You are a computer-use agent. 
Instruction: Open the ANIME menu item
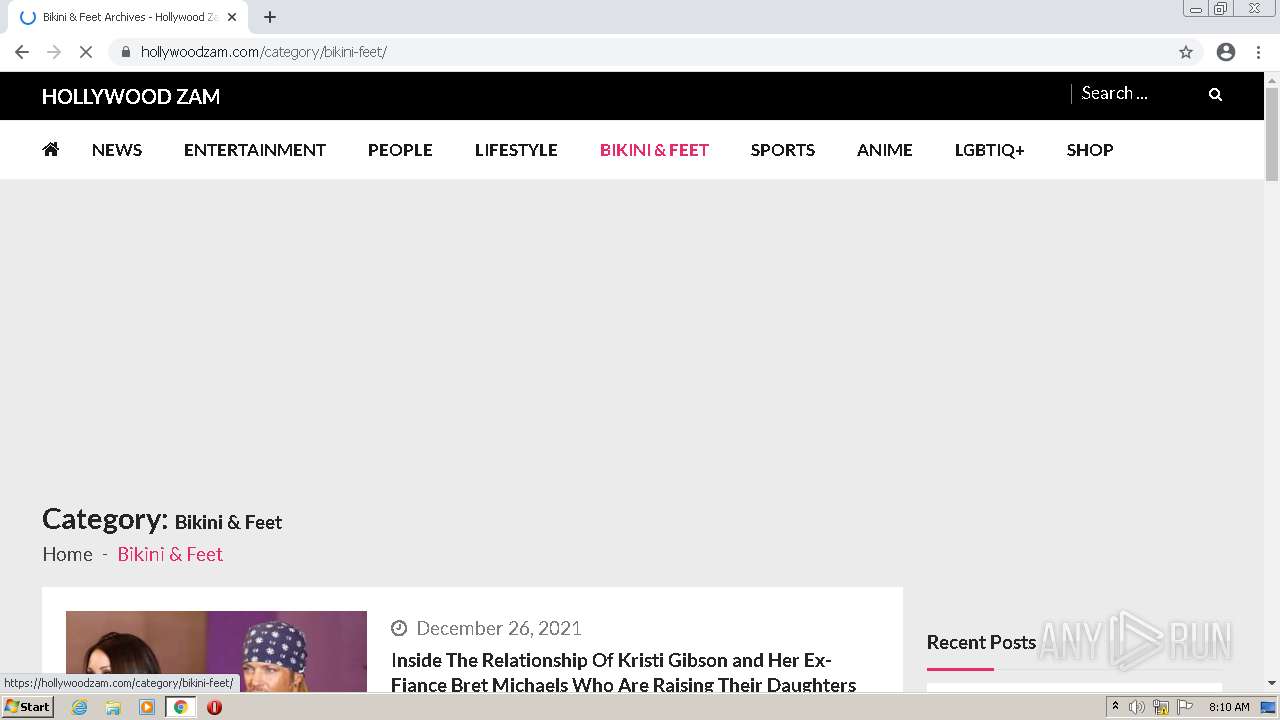coord(885,150)
